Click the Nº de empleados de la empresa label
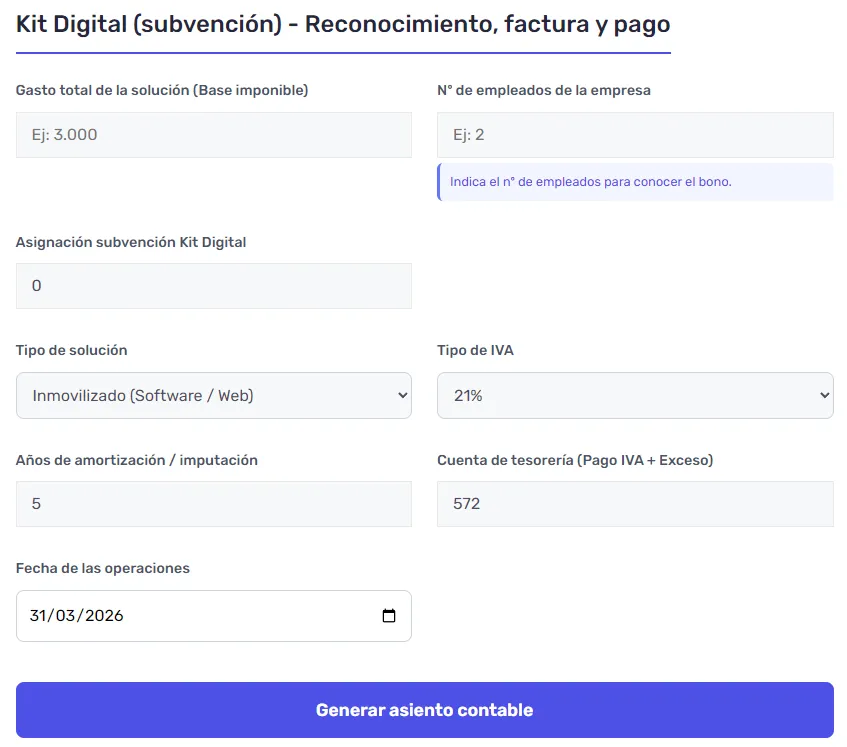847x747 pixels. pyautogui.click(x=543, y=91)
